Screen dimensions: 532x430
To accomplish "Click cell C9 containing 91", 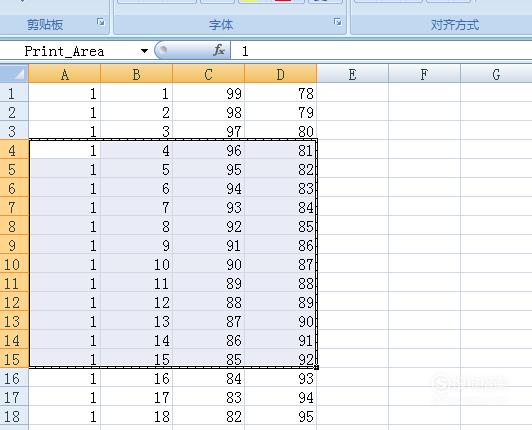I will [208, 245].
